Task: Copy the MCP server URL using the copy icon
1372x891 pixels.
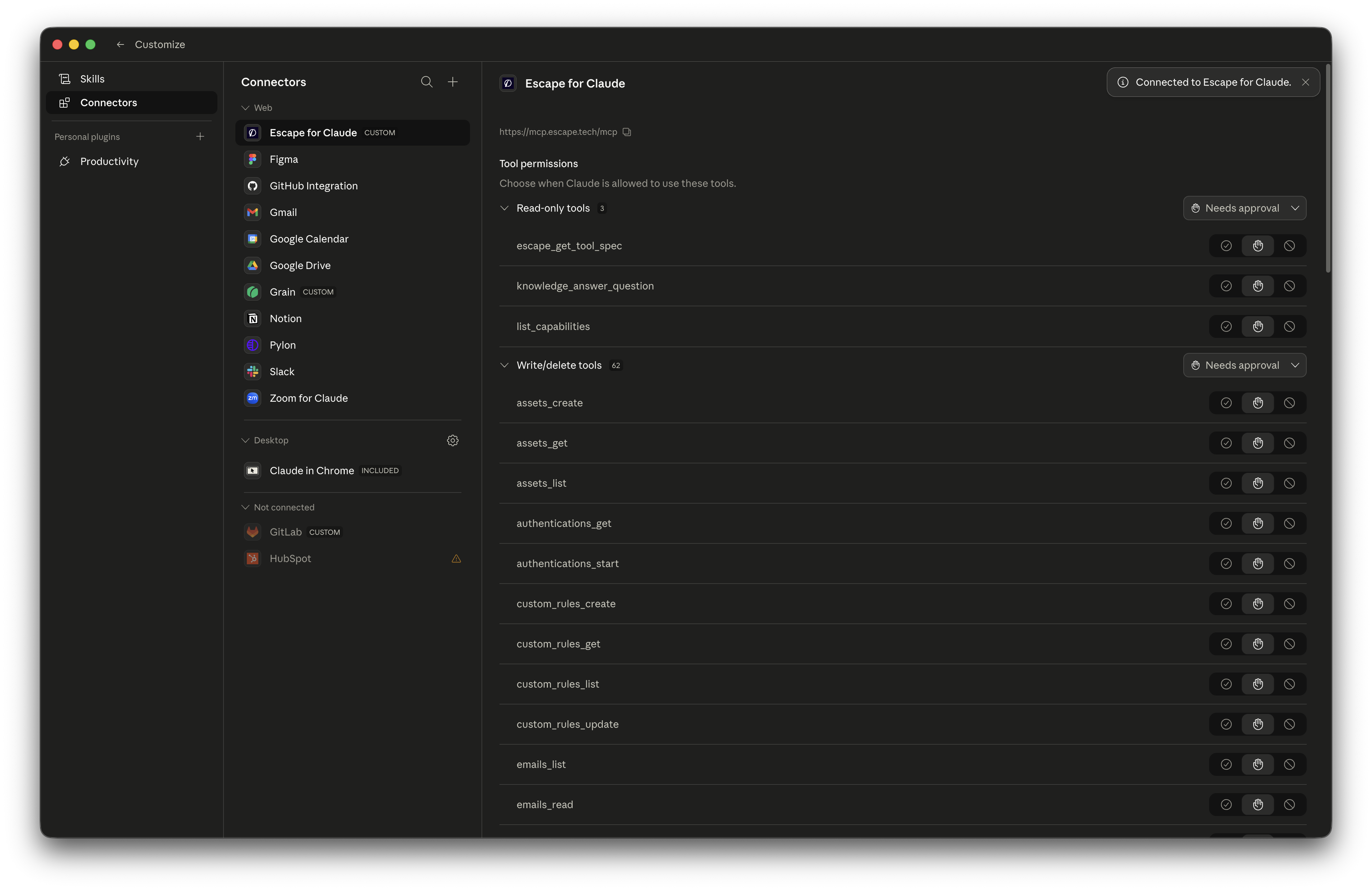Action: click(627, 132)
